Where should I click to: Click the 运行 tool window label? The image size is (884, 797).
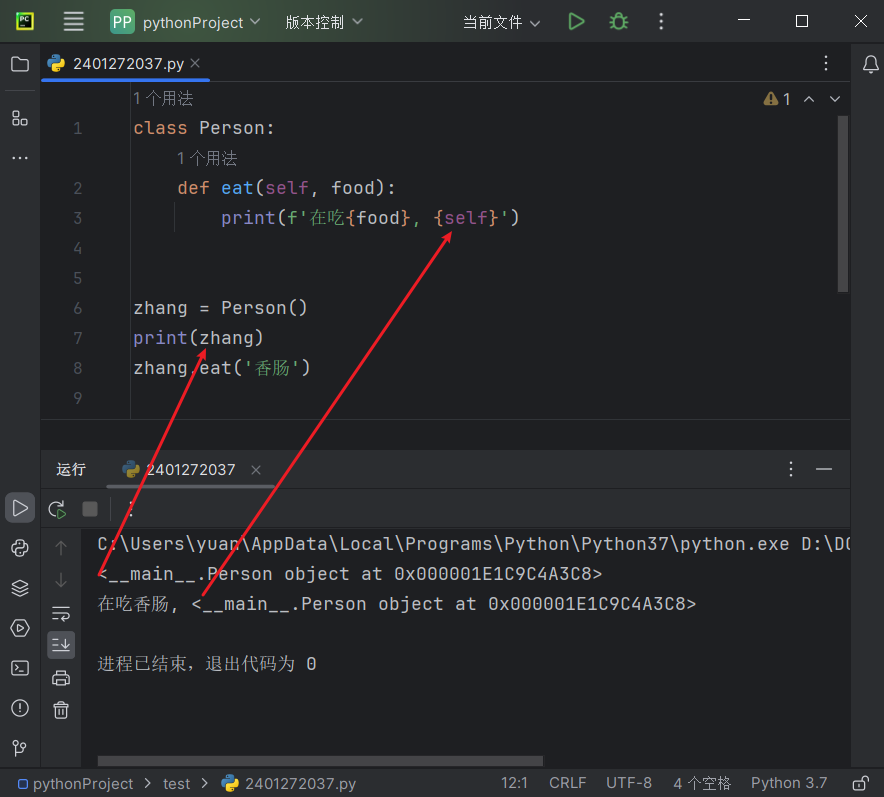[x=71, y=470]
